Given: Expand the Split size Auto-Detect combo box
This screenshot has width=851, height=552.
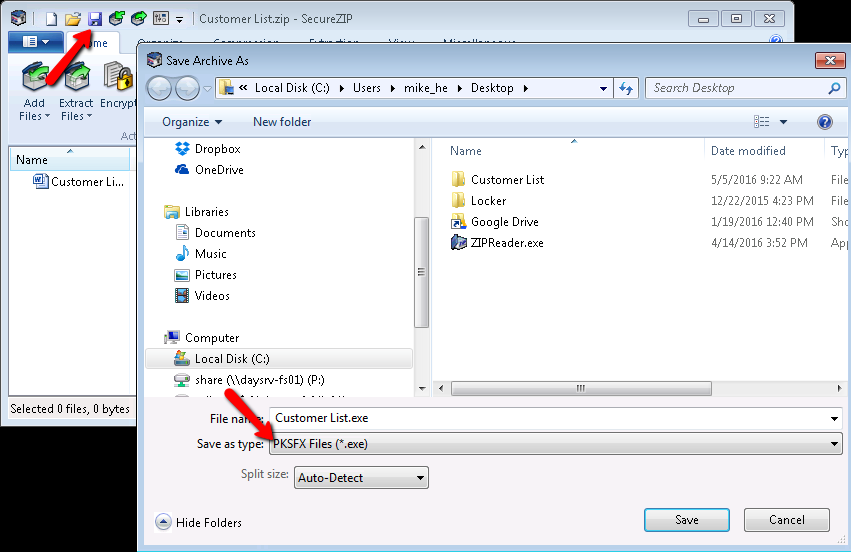Looking at the screenshot, I should pyautogui.click(x=361, y=478).
